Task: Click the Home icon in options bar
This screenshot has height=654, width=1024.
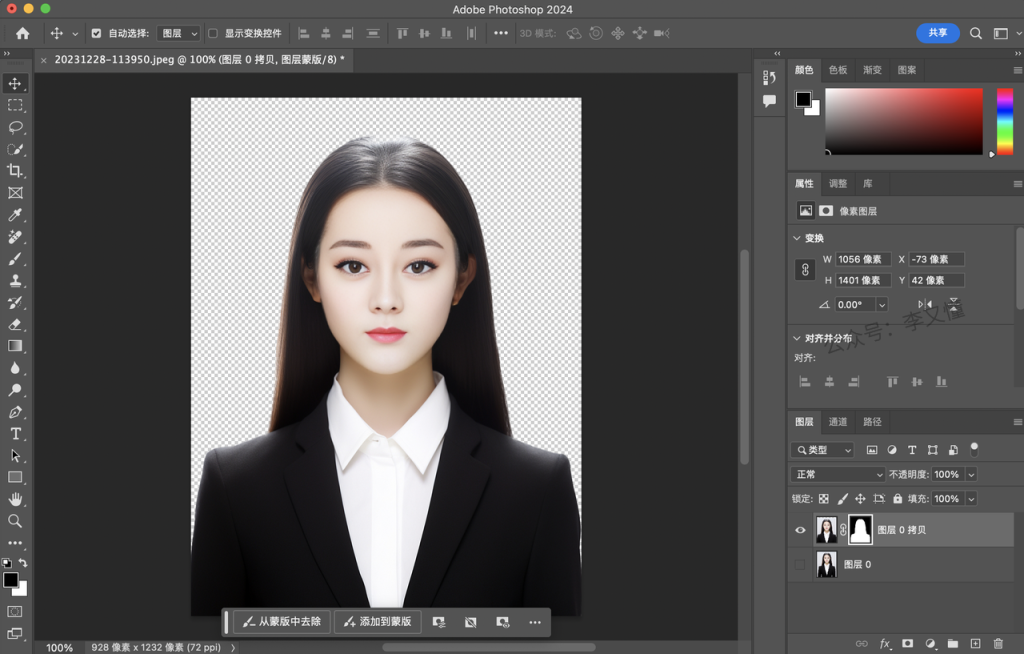Action: 22,33
